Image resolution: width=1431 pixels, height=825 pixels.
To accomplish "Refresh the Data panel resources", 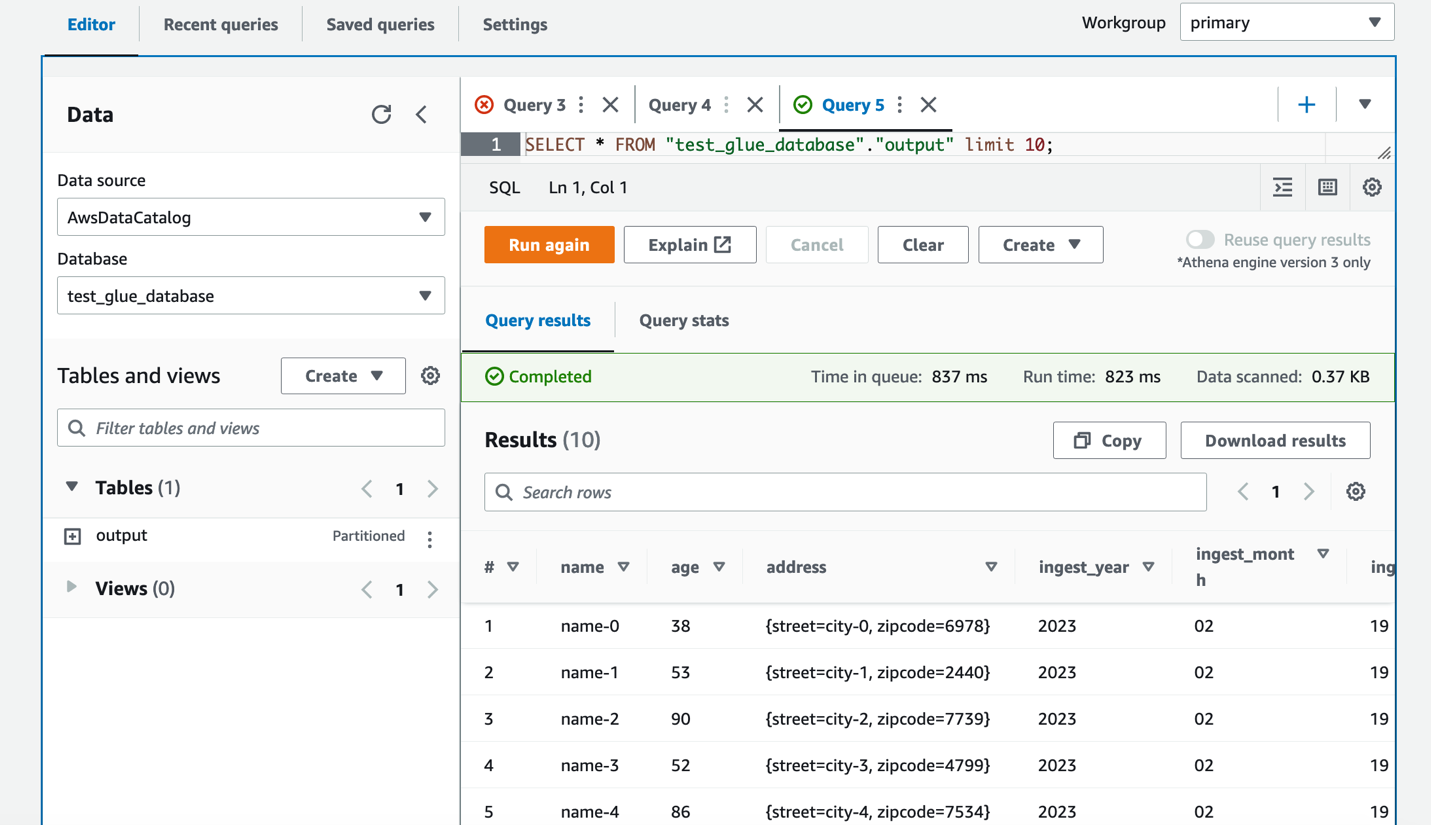I will coord(381,114).
